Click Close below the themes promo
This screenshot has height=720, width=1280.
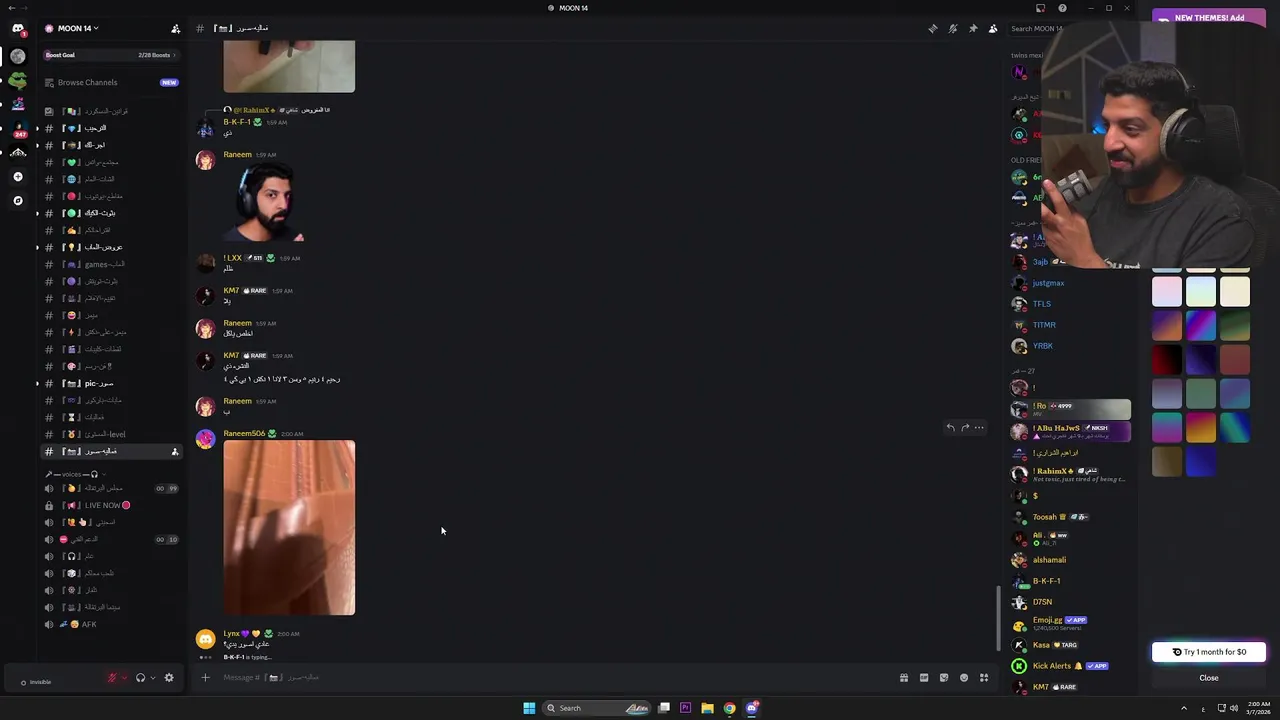(1209, 678)
